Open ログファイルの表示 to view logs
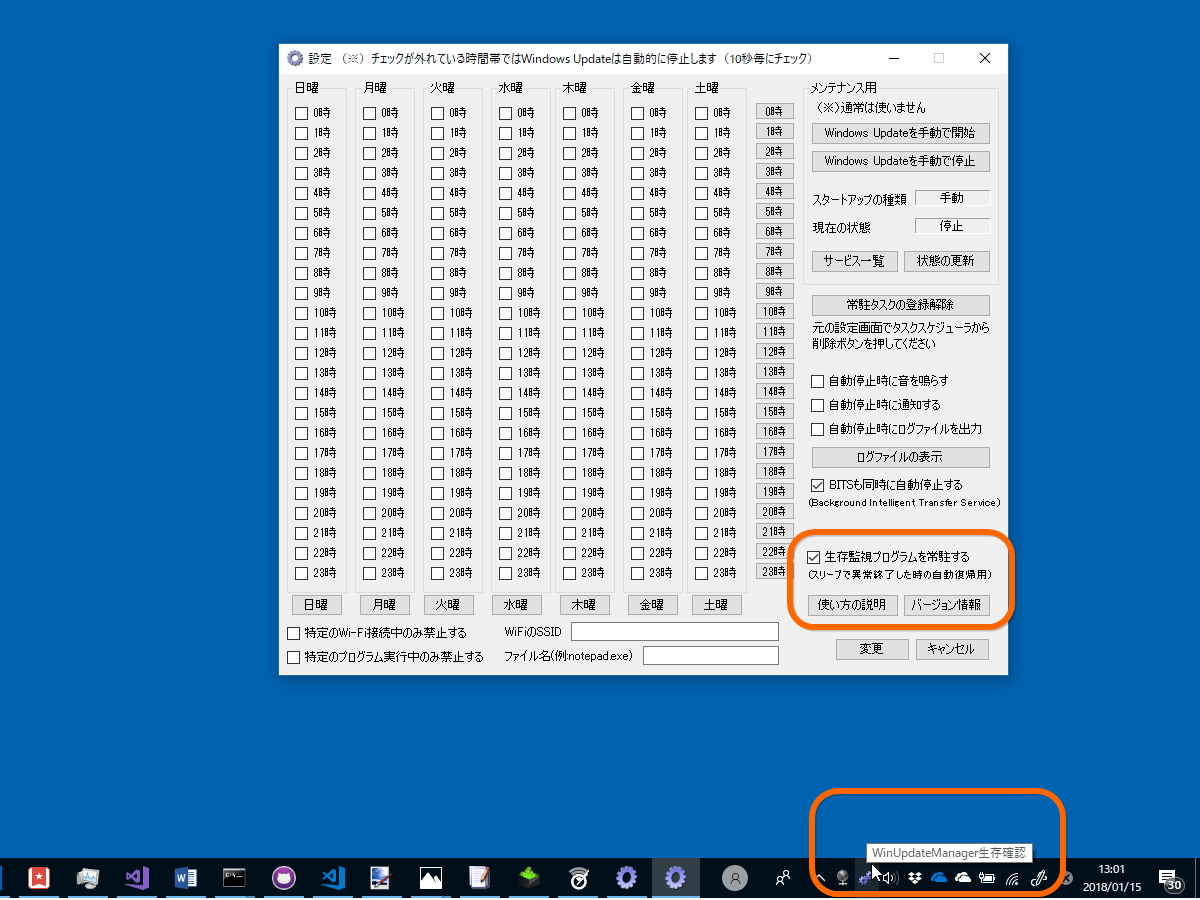 [x=901, y=457]
